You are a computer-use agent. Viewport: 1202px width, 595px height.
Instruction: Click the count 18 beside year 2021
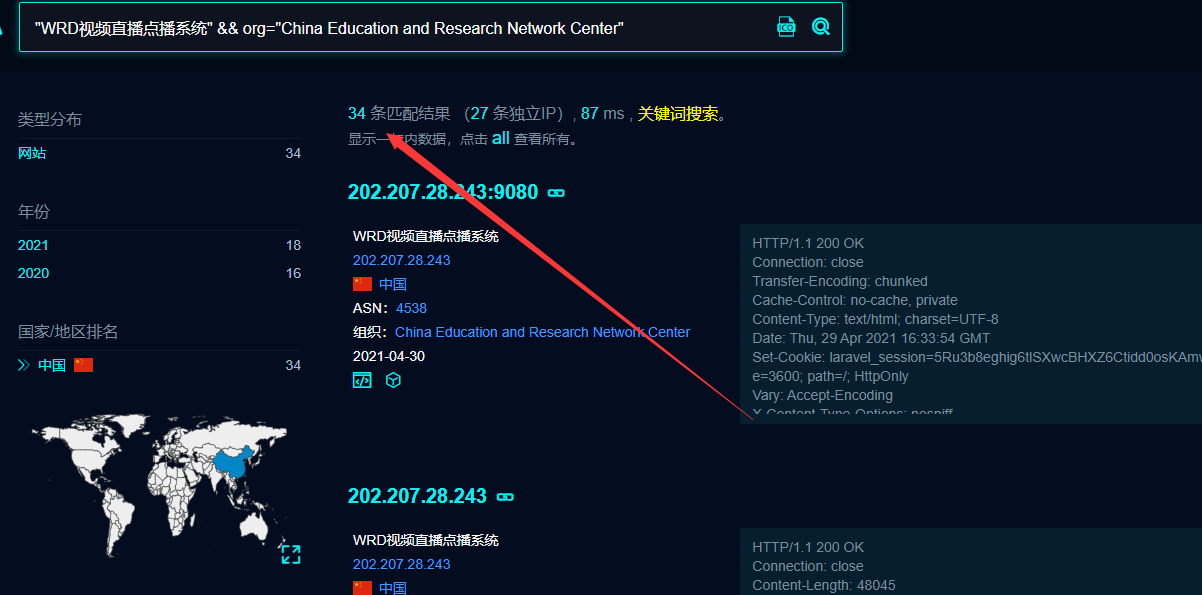(293, 245)
